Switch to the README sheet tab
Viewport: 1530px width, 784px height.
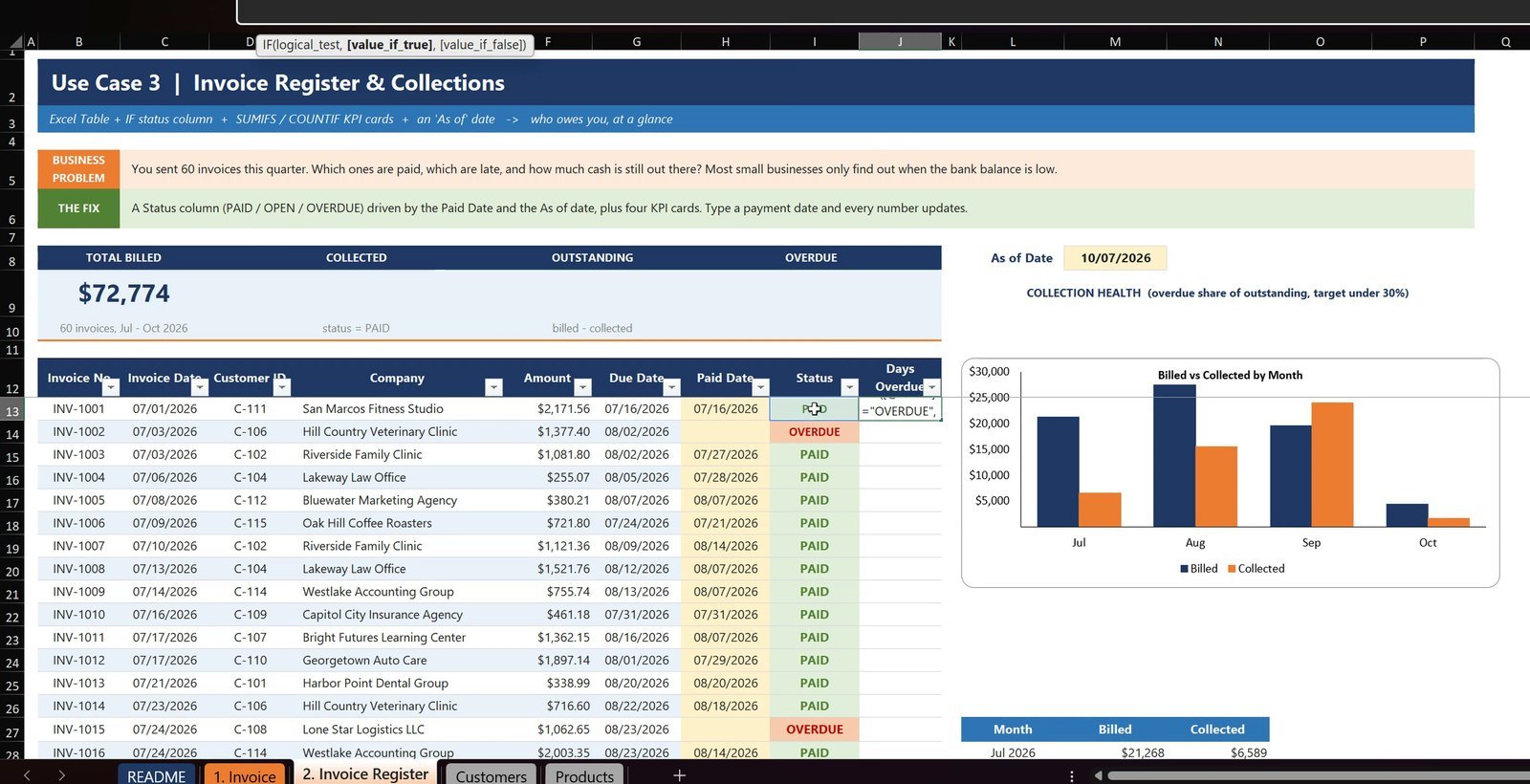click(157, 775)
